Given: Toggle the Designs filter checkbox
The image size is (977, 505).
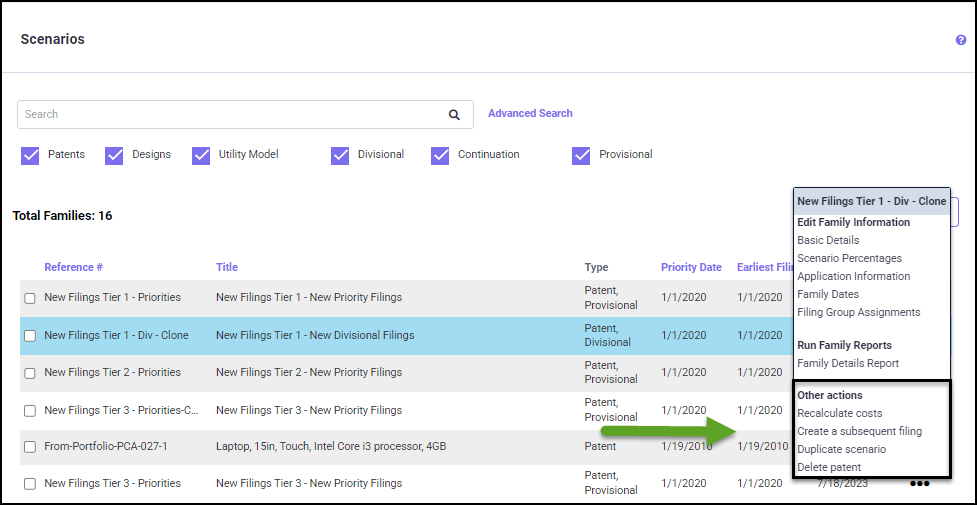Looking at the screenshot, I should pos(114,155).
